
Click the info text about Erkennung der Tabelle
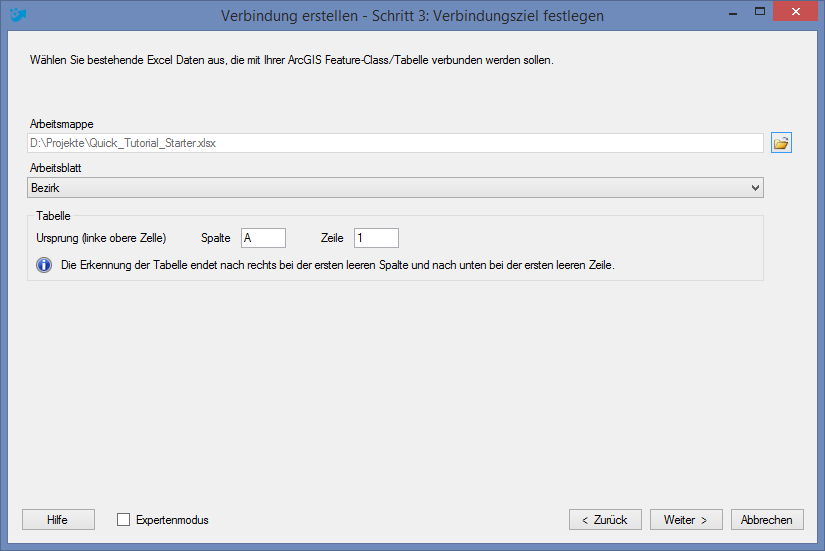tap(338, 265)
